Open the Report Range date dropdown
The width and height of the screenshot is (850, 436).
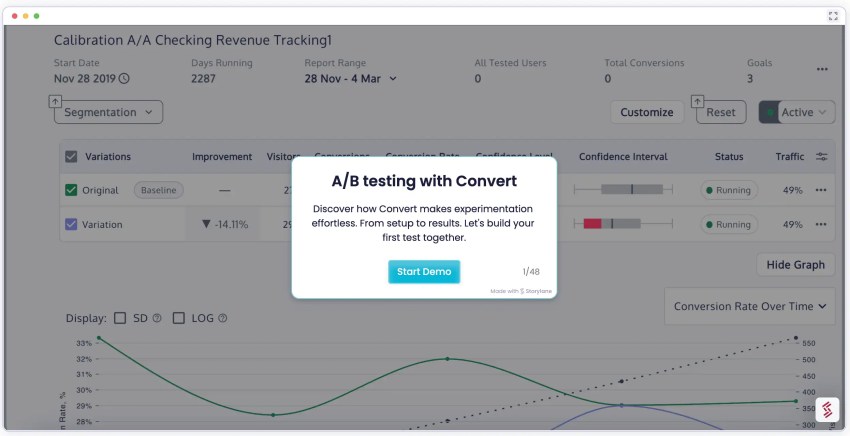click(x=350, y=79)
